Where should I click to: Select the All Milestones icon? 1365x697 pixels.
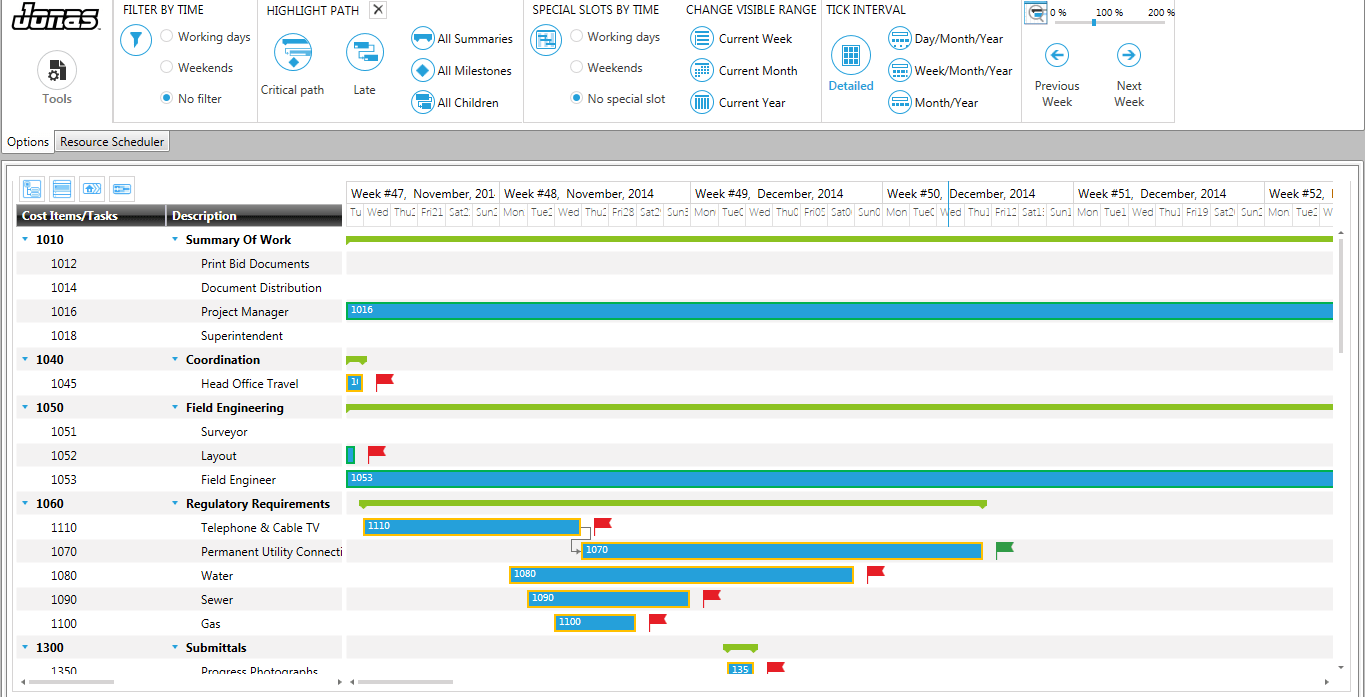pyautogui.click(x=425, y=70)
